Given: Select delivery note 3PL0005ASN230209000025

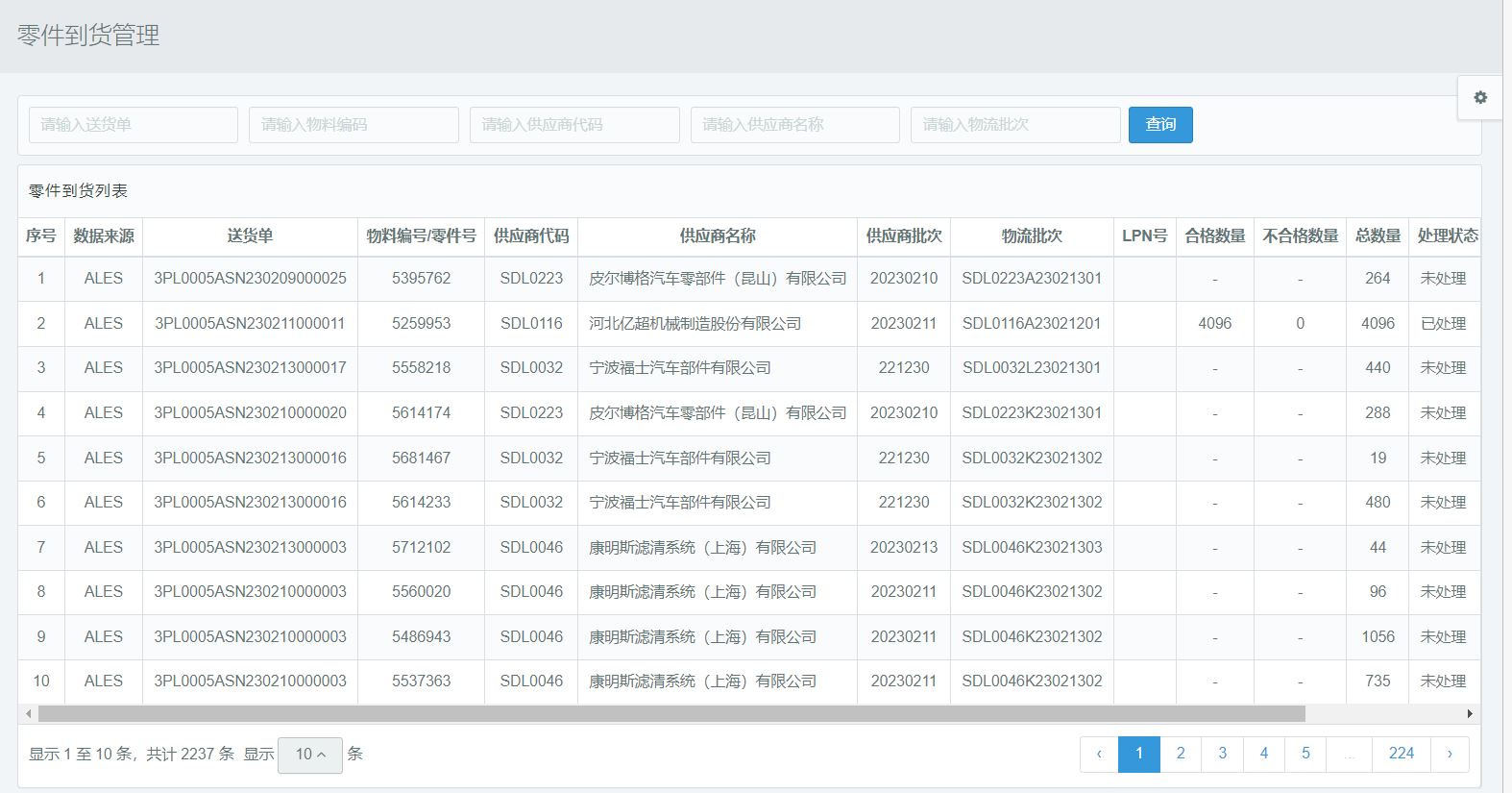Looking at the screenshot, I should coord(250,279).
